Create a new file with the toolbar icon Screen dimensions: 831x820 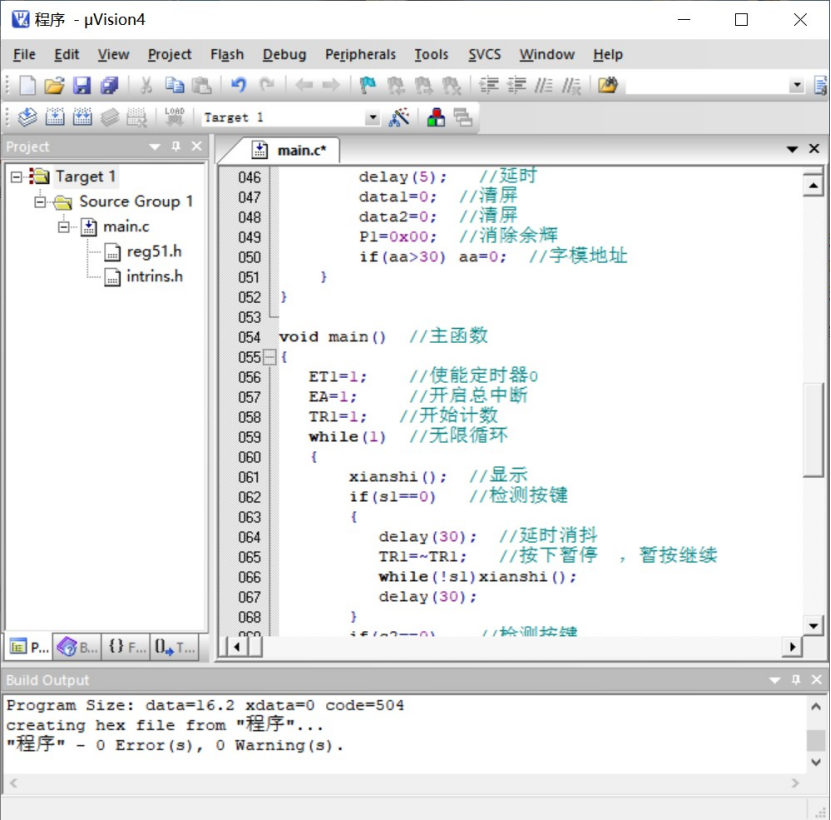(x=27, y=85)
